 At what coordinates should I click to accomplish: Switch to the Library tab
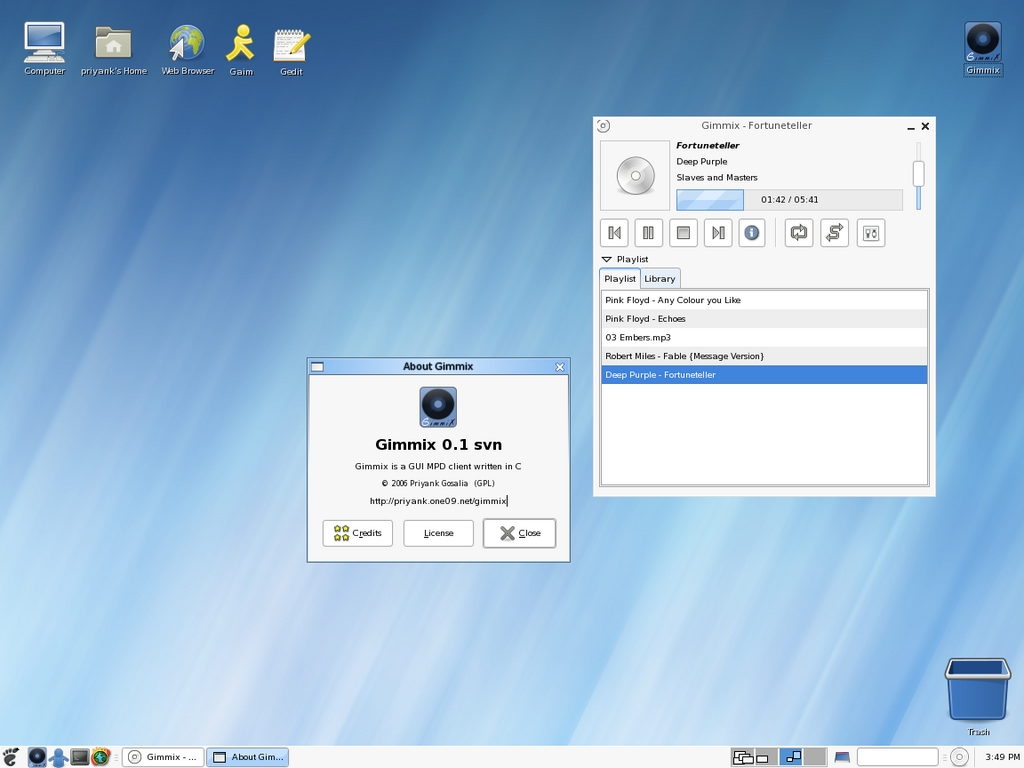pyautogui.click(x=660, y=279)
